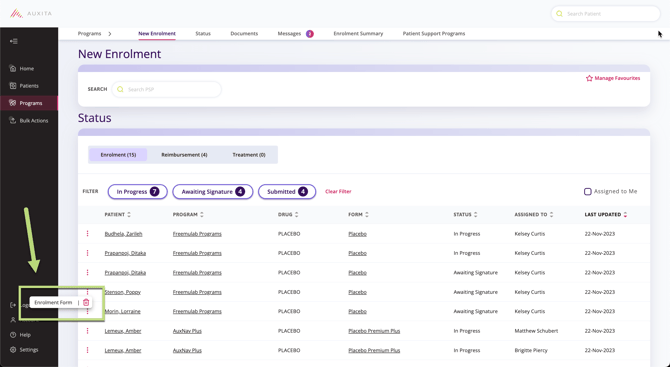Focus the Search Patient field
The image size is (670, 367).
point(605,14)
